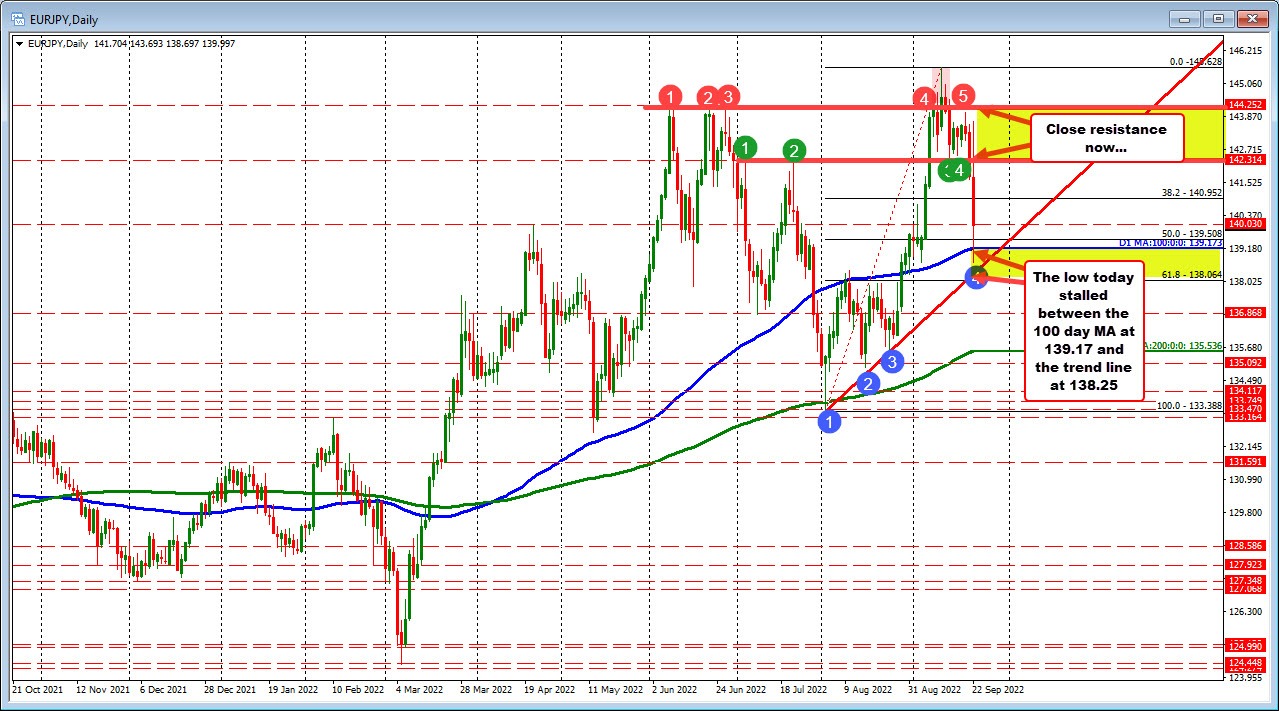Click the red price label 124.990

point(1243,645)
